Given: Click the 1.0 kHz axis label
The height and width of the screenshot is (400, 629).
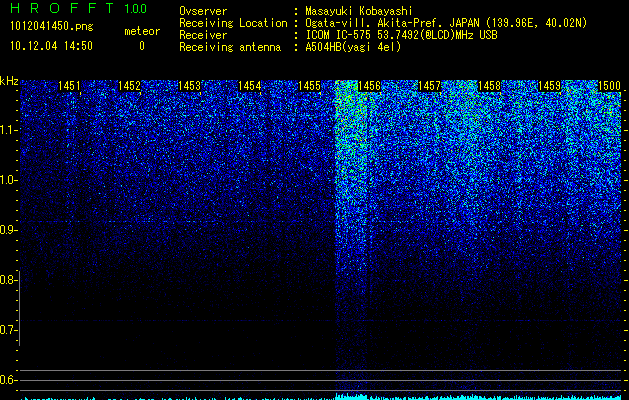Looking at the screenshot, I should pyautogui.click(x=7, y=180).
